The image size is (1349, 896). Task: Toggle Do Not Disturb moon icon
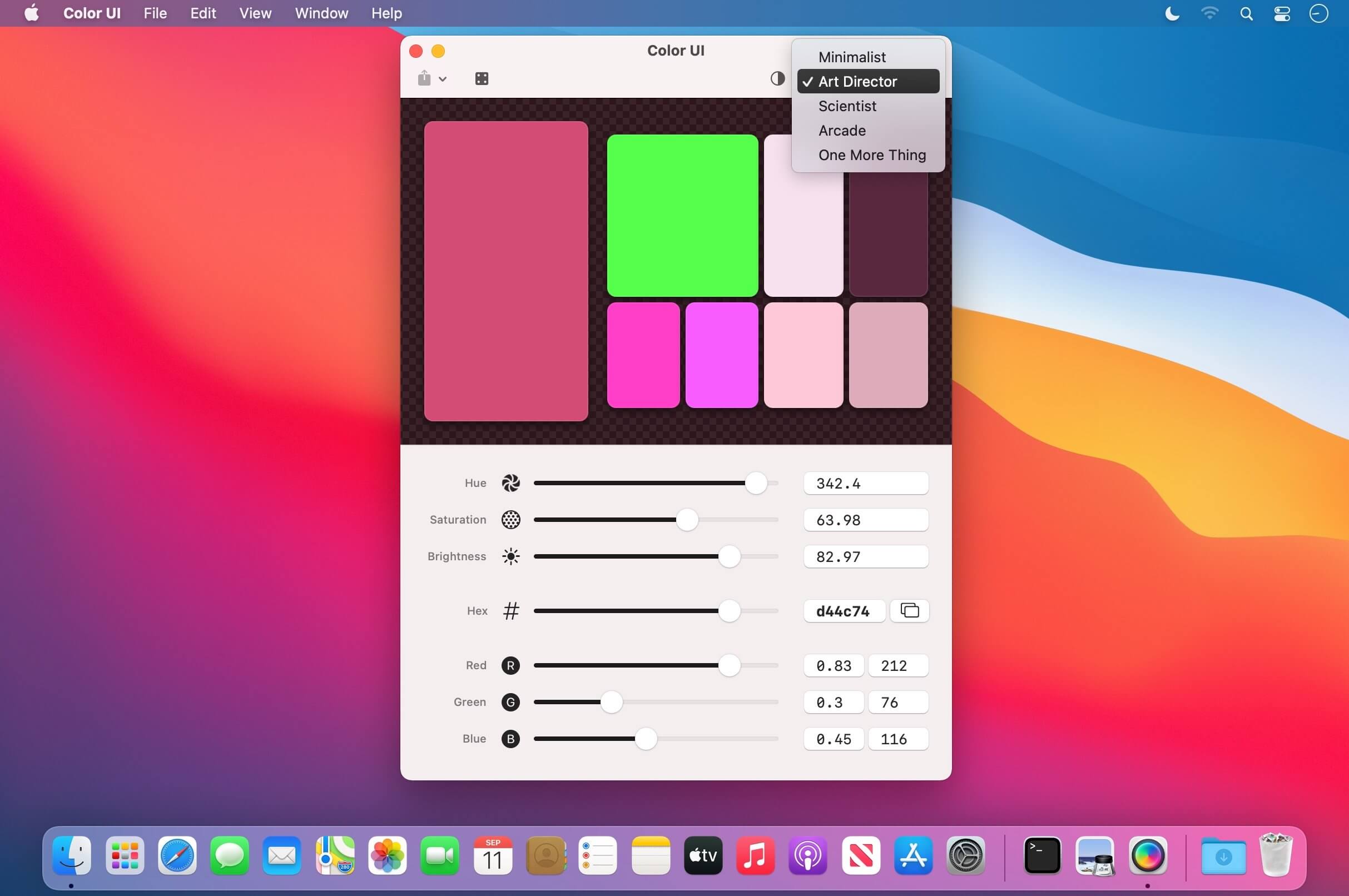[1172, 13]
